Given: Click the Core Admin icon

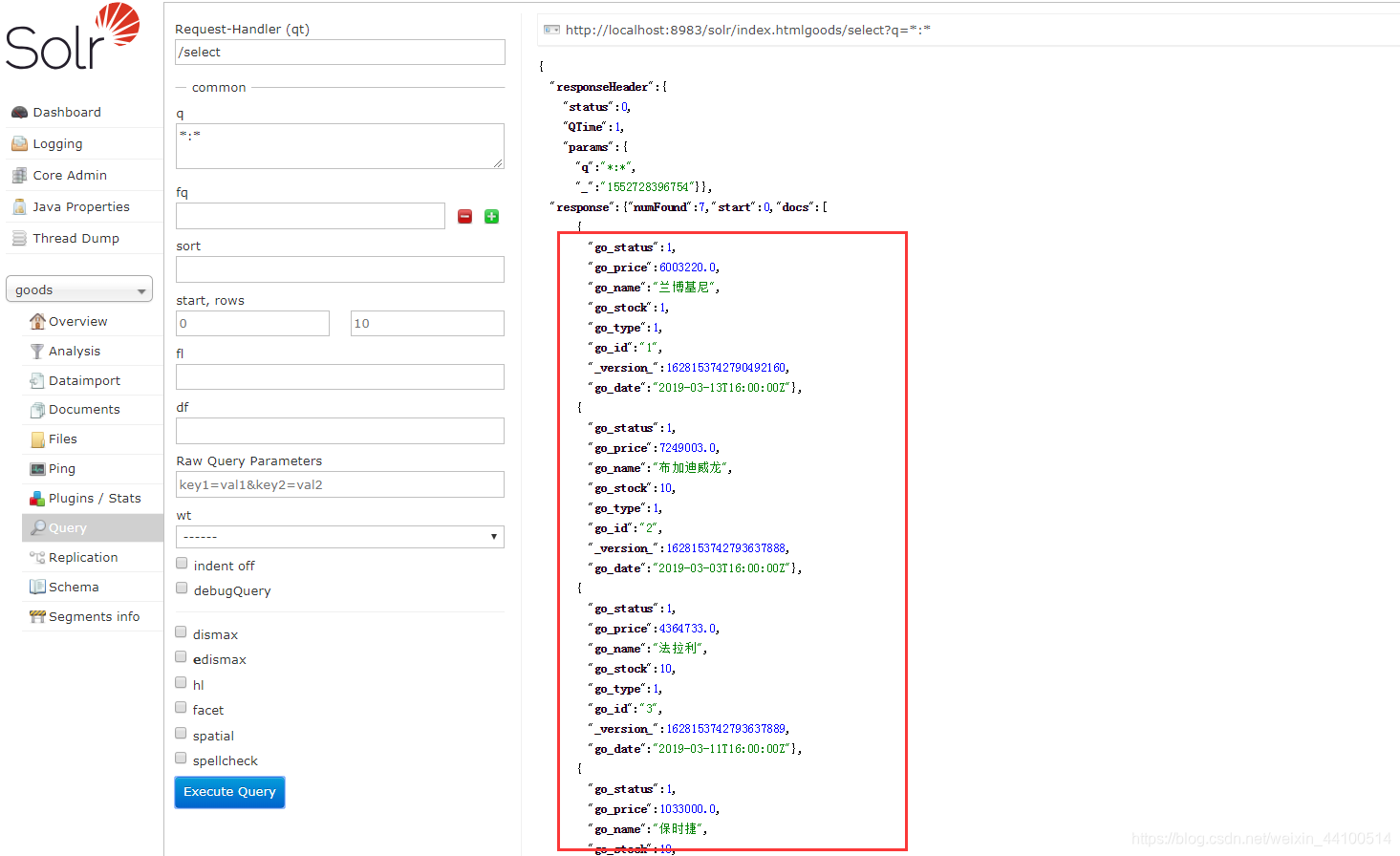Looking at the screenshot, I should (19, 176).
